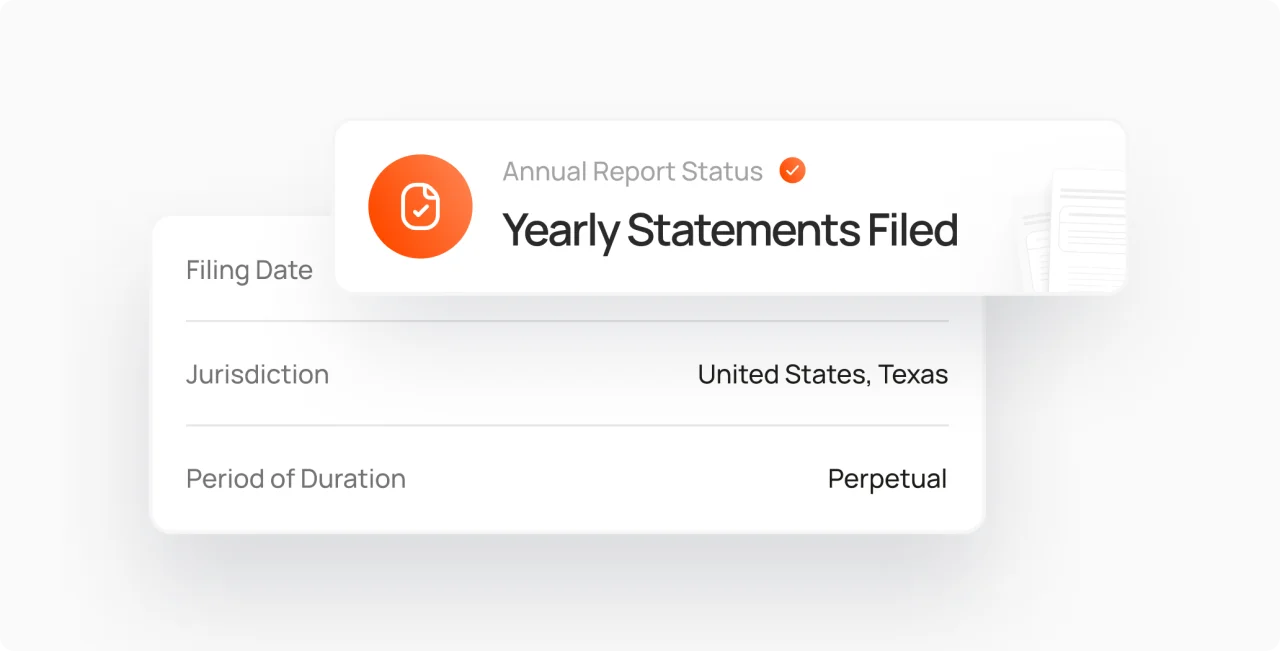Screen dimensions: 1280x651
Task: Open United States, Texas jurisdiction link
Action: (x=822, y=374)
